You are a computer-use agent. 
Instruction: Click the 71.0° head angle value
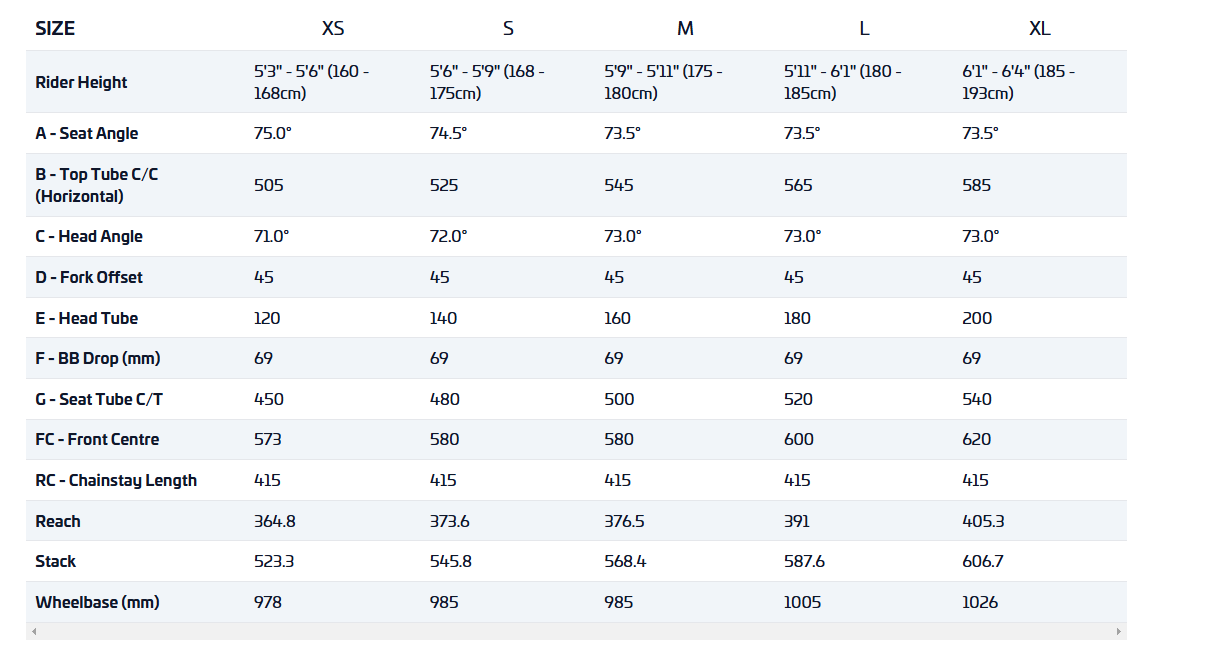click(271, 236)
